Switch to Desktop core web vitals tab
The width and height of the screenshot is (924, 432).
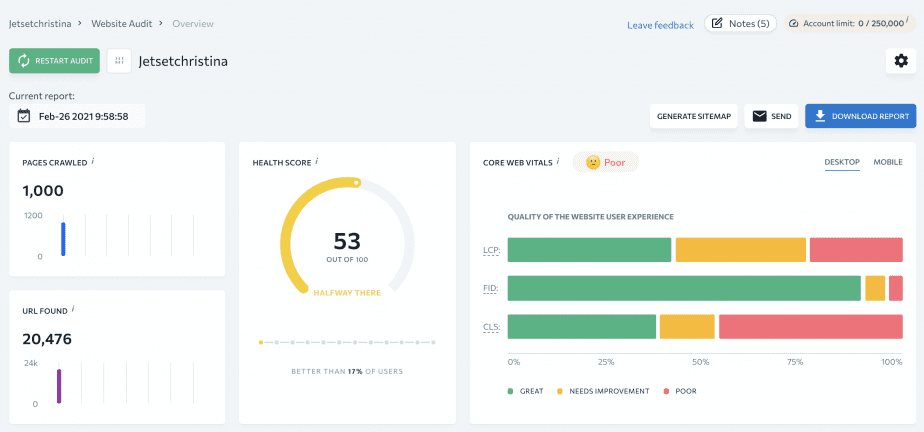tap(842, 162)
